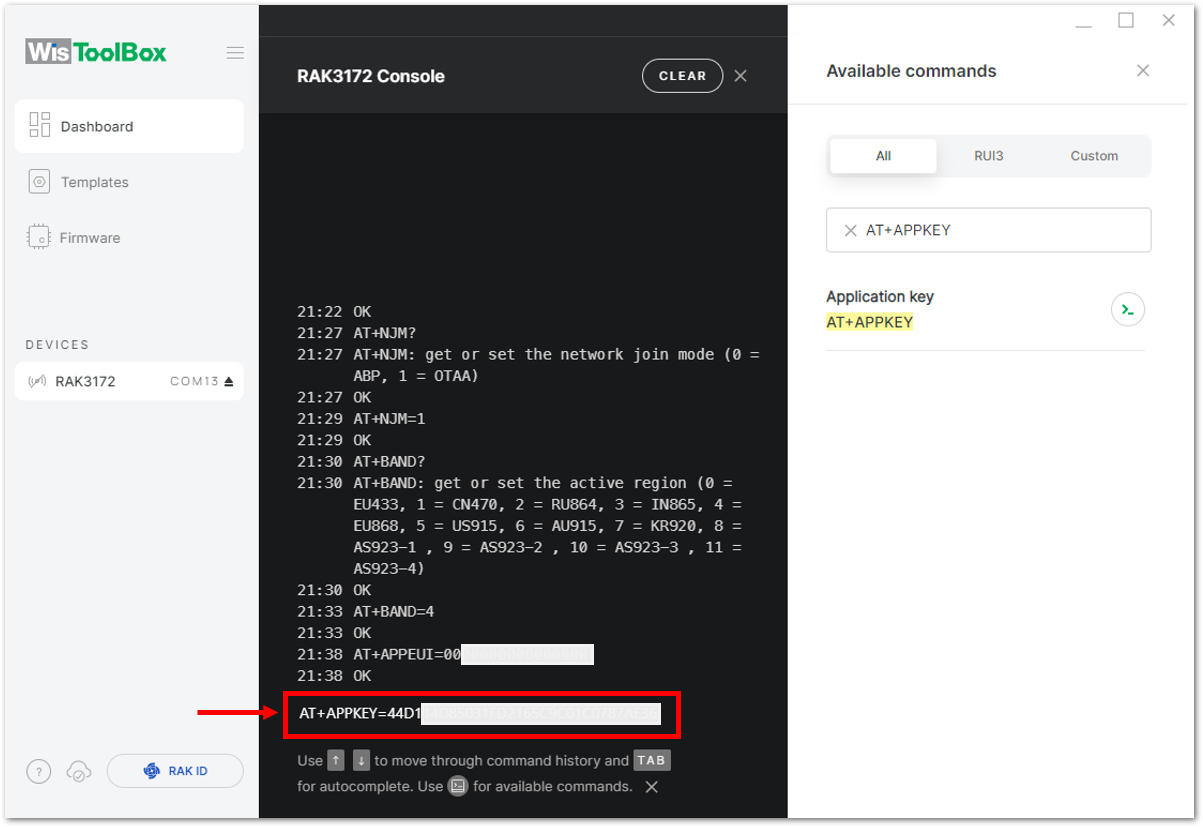Eject the RAK3172 device on COM13
The height and width of the screenshot is (827, 1203).
pyautogui.click(x=228, y=382)
